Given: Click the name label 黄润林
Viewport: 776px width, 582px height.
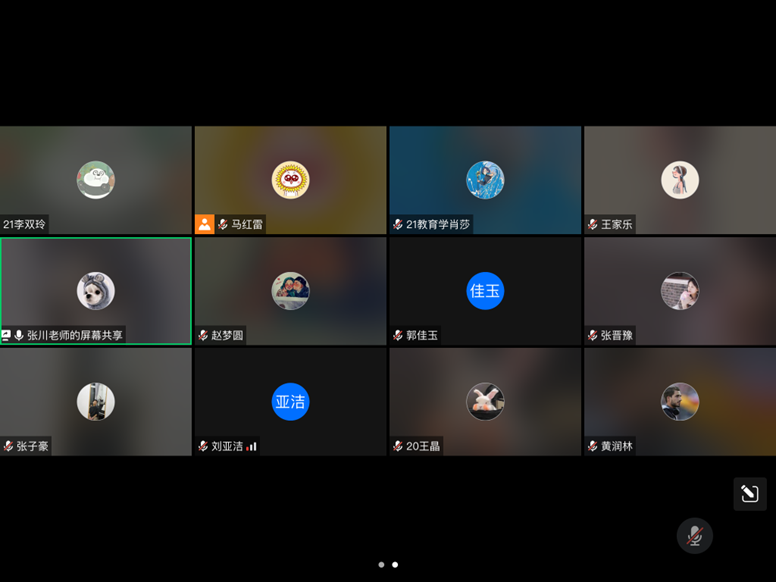Looking at the screenshot, I should 617,446.
